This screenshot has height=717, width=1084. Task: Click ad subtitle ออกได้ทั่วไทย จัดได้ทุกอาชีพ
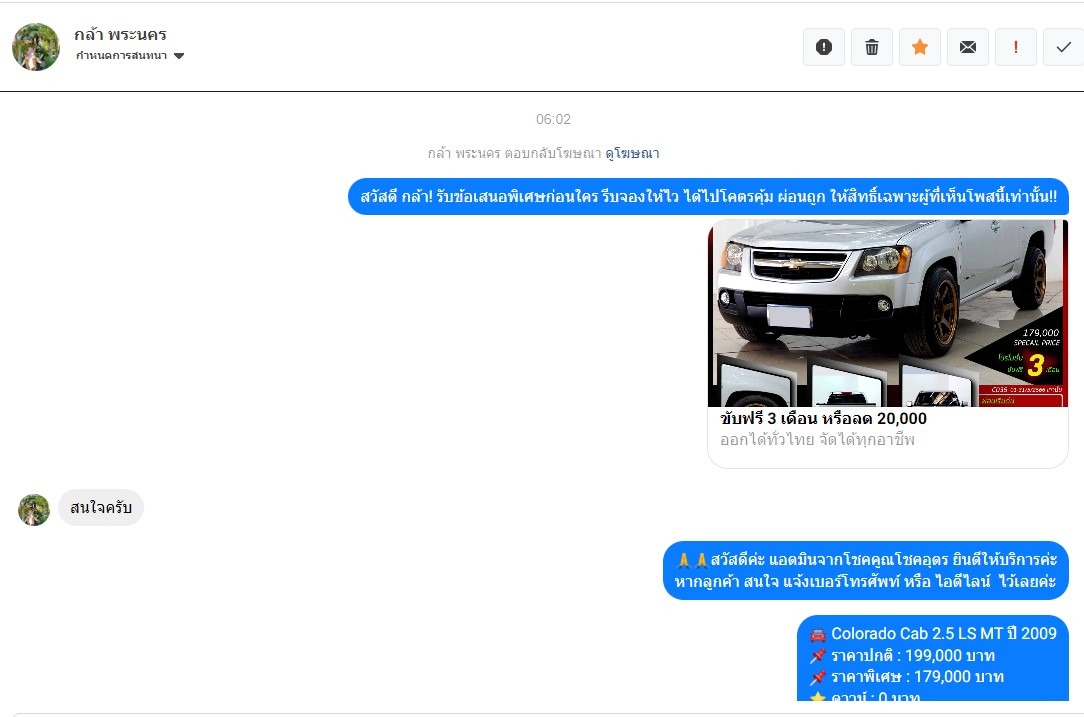click(817, 440)
